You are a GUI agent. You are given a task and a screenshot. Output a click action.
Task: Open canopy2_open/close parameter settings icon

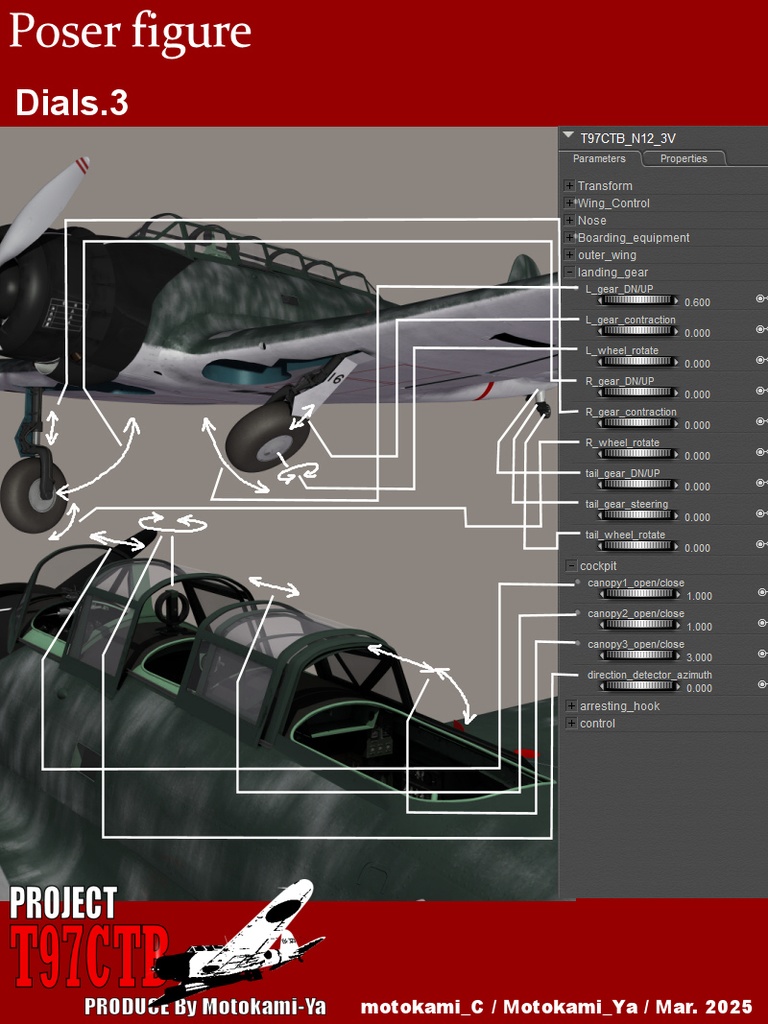click(762, 623)
